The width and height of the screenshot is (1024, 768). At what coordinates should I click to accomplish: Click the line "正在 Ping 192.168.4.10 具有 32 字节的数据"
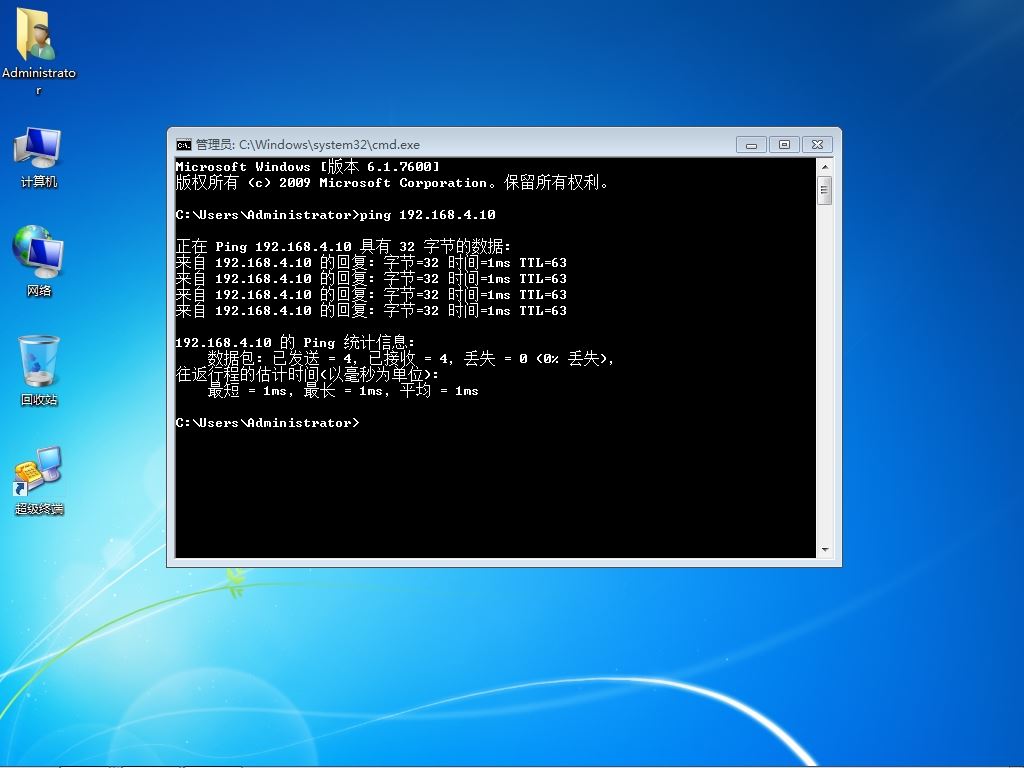343,246
